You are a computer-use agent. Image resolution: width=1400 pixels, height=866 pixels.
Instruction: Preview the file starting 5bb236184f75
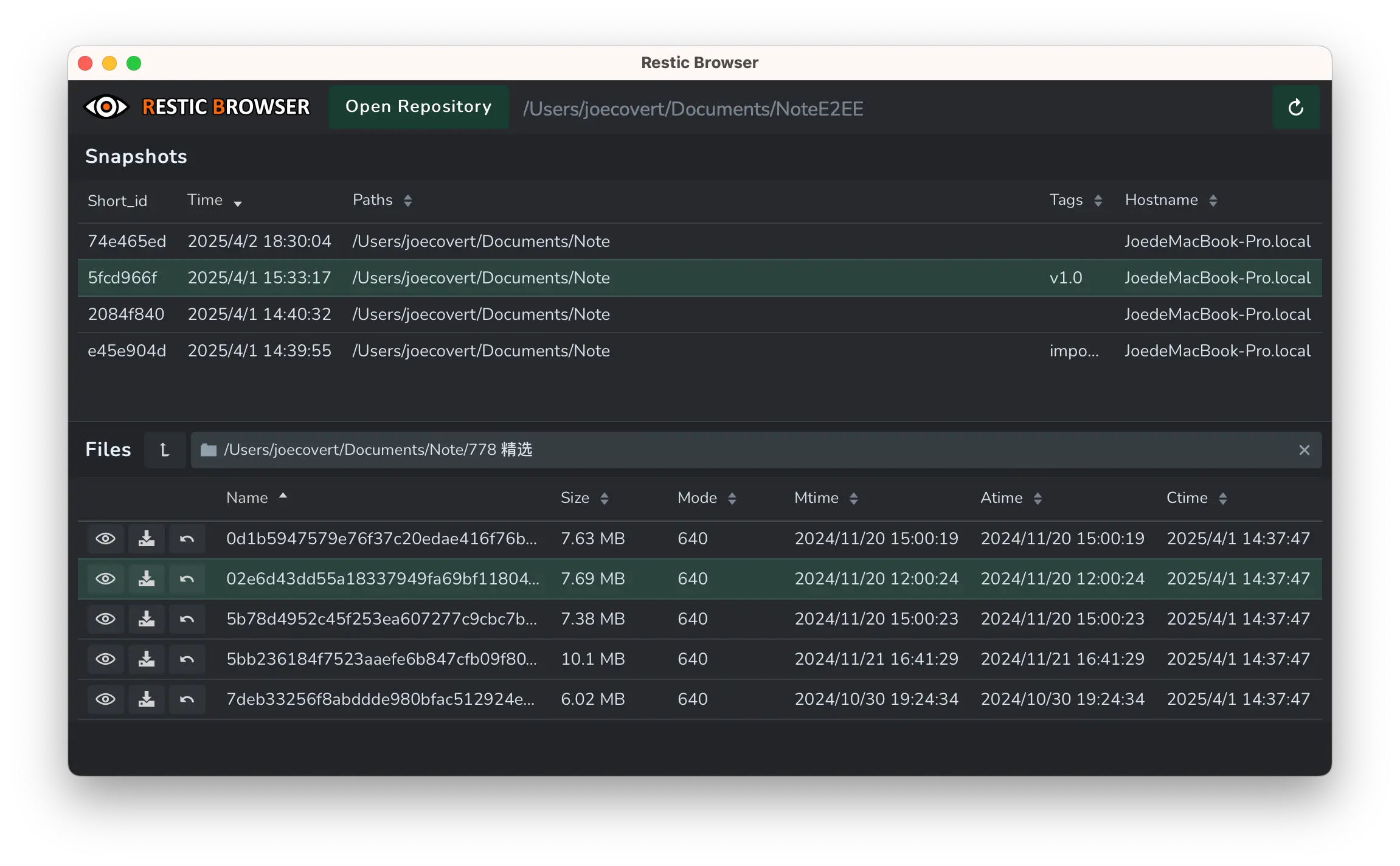point(106,659)
